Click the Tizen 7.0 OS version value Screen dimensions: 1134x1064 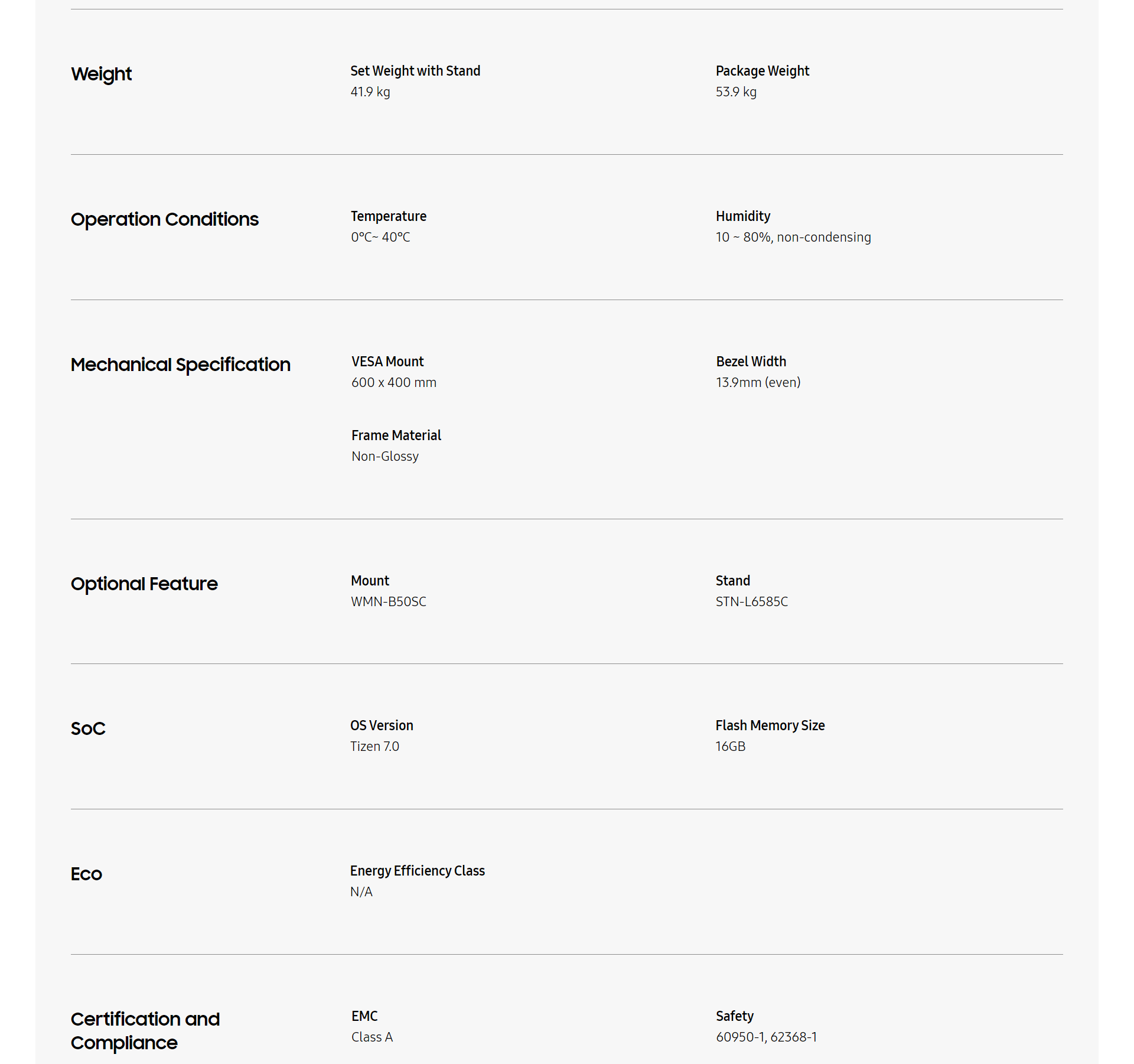point(375,746)
